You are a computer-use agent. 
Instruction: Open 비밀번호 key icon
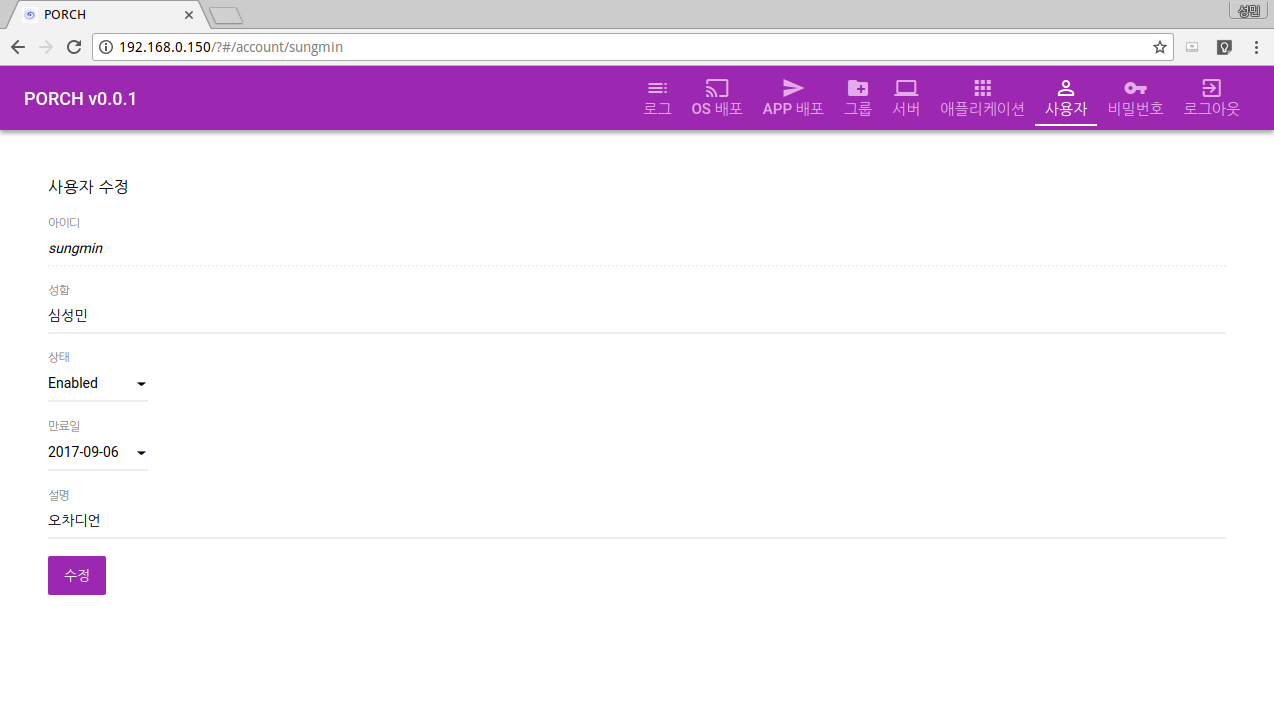click(x=1135, y=88)
